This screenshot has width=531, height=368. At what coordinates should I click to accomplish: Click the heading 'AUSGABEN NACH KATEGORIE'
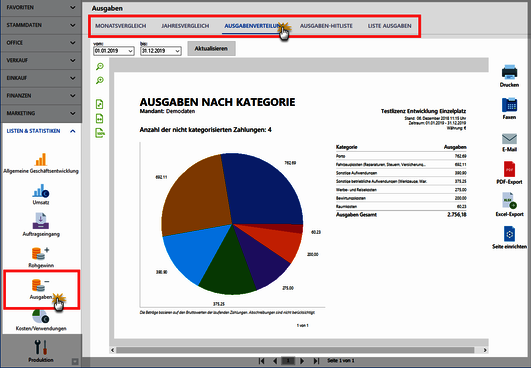tap(217, 102)
